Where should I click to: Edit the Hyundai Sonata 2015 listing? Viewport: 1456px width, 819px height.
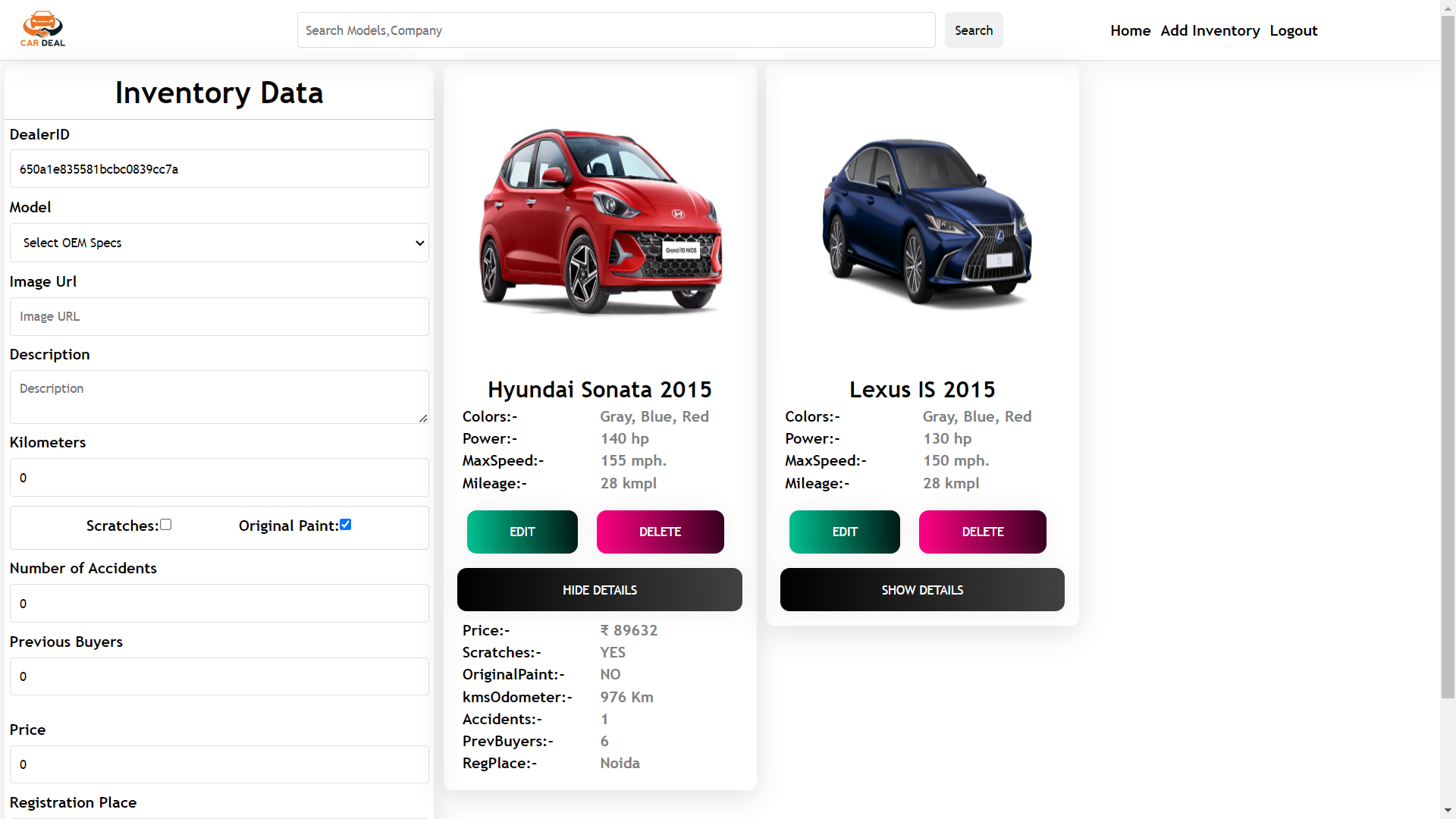point(522,532)
